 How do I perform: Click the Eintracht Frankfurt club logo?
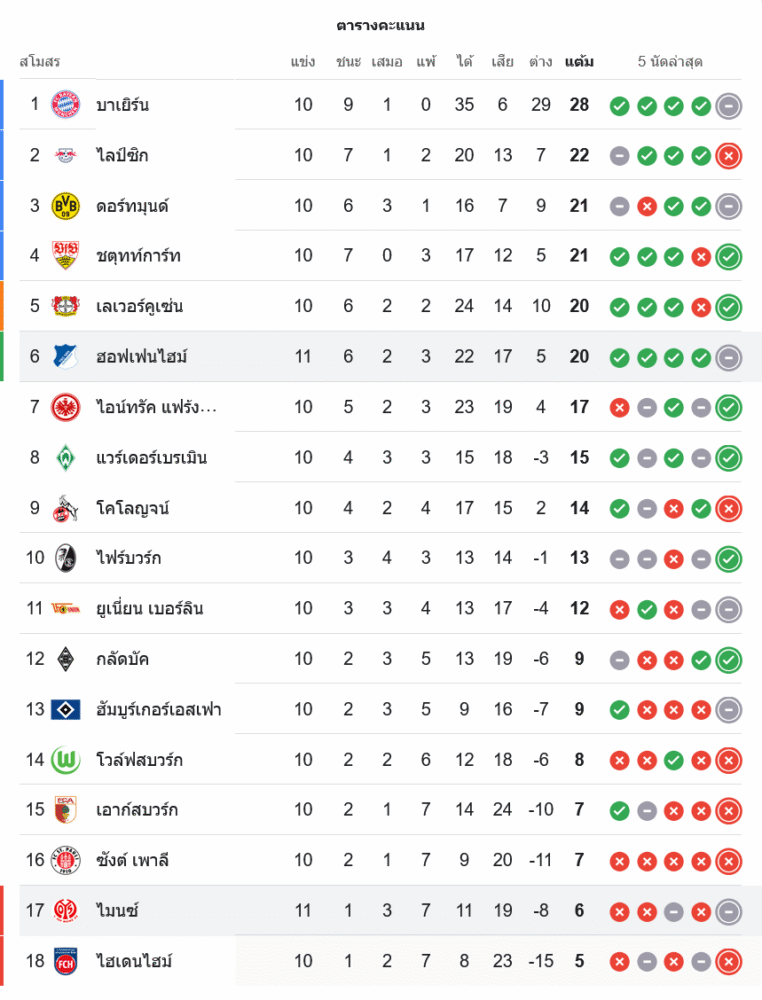[x=66, y=407]
